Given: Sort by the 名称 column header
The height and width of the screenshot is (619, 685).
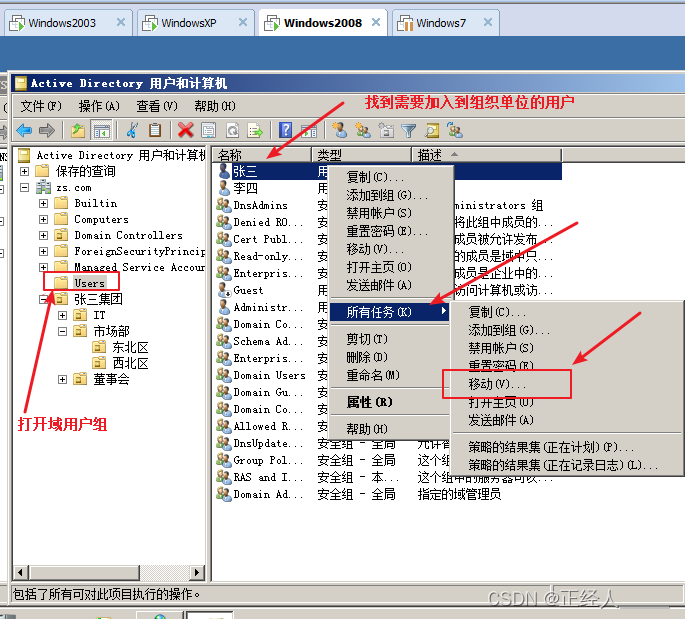Looking at the screenshot, I should coord(262,155).
